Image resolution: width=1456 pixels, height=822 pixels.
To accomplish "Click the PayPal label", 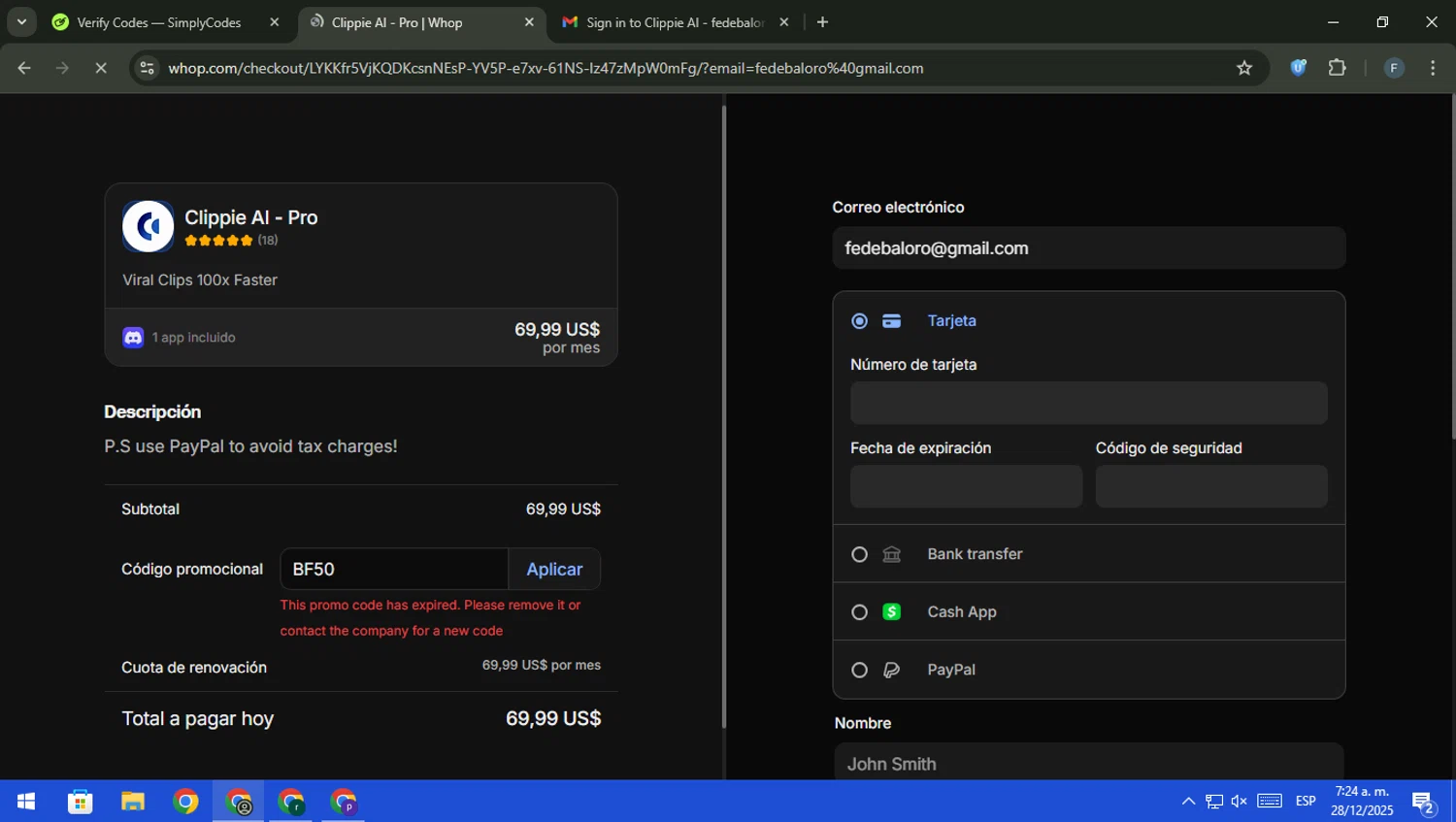I will (951, 670).
